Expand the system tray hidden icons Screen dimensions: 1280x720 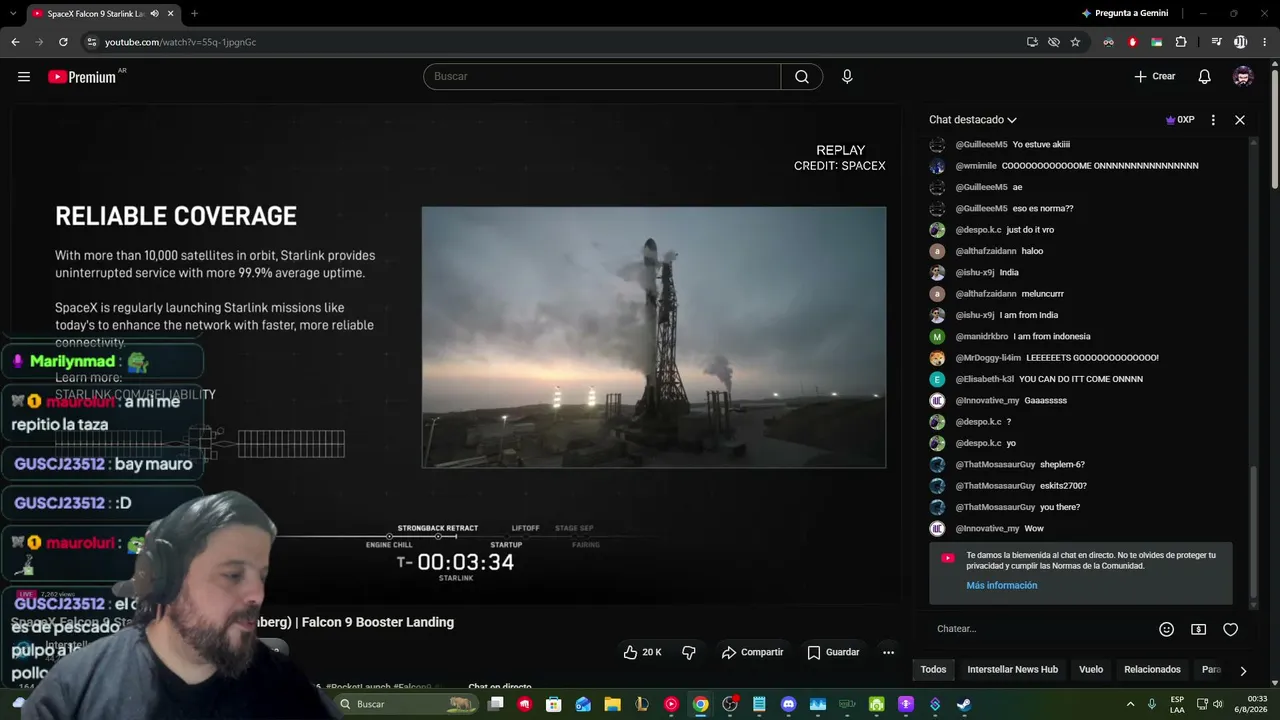[x=1131, y=704]
